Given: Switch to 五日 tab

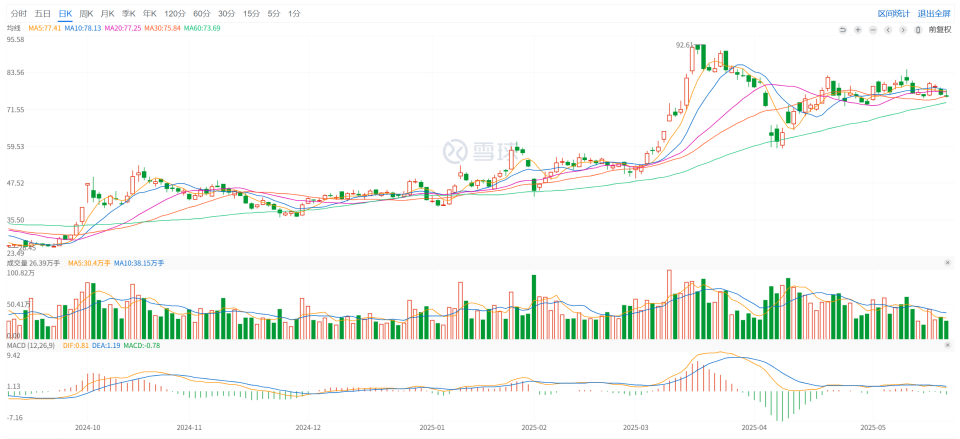Looking at the screenshot, I should [42, 13].
